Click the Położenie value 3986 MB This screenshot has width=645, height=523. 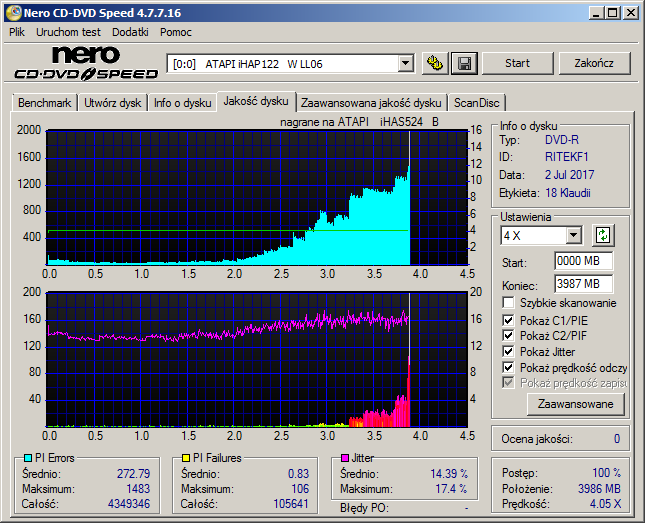coord(599,489)
